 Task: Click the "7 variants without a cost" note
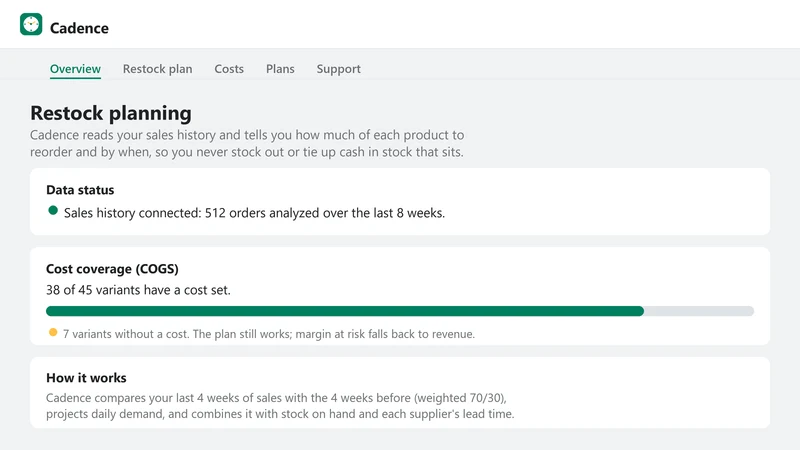(x=269, y=334)
